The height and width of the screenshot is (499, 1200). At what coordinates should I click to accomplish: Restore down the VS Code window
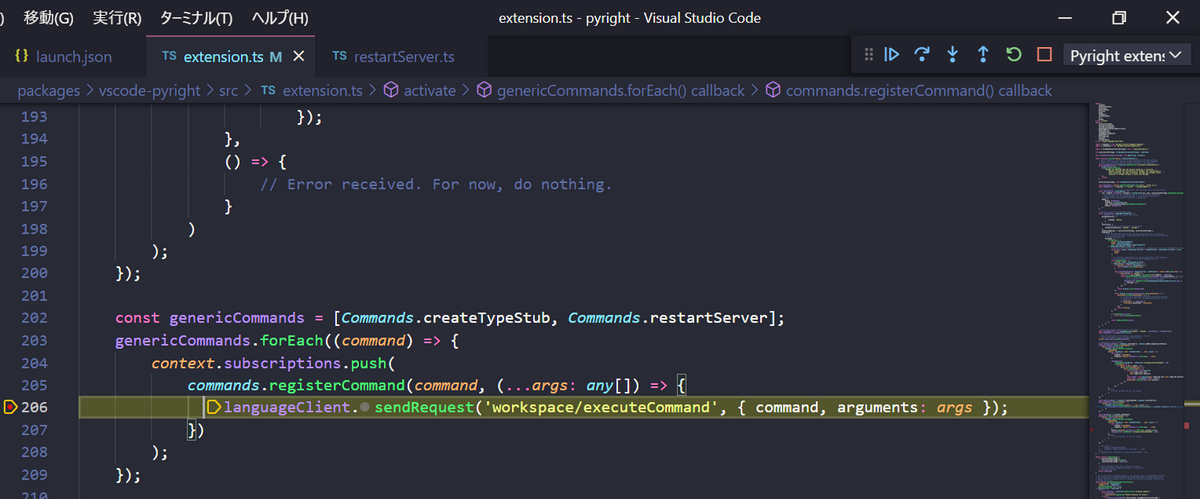click(1119, 18)
